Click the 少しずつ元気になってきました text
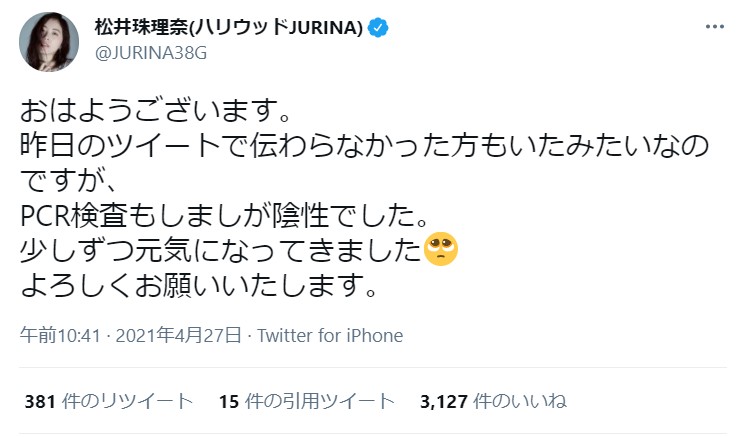The height and width of the screenshot is (437, 743). pyautogui.click(x=220, y=250)
